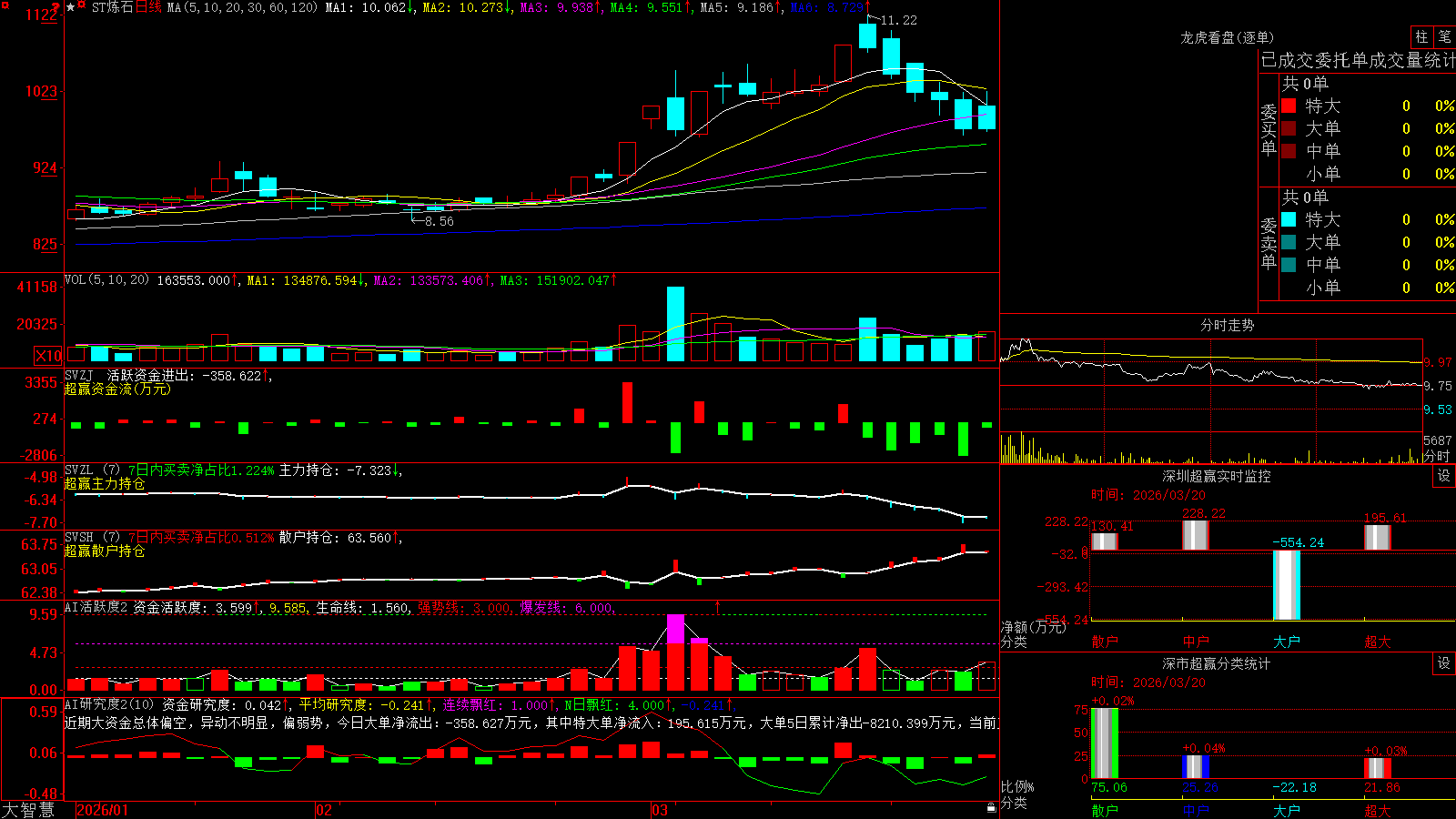Click MA4: 9.551 value in header
The width and height of the screenshot is (1456, 819).
(651, 7)
